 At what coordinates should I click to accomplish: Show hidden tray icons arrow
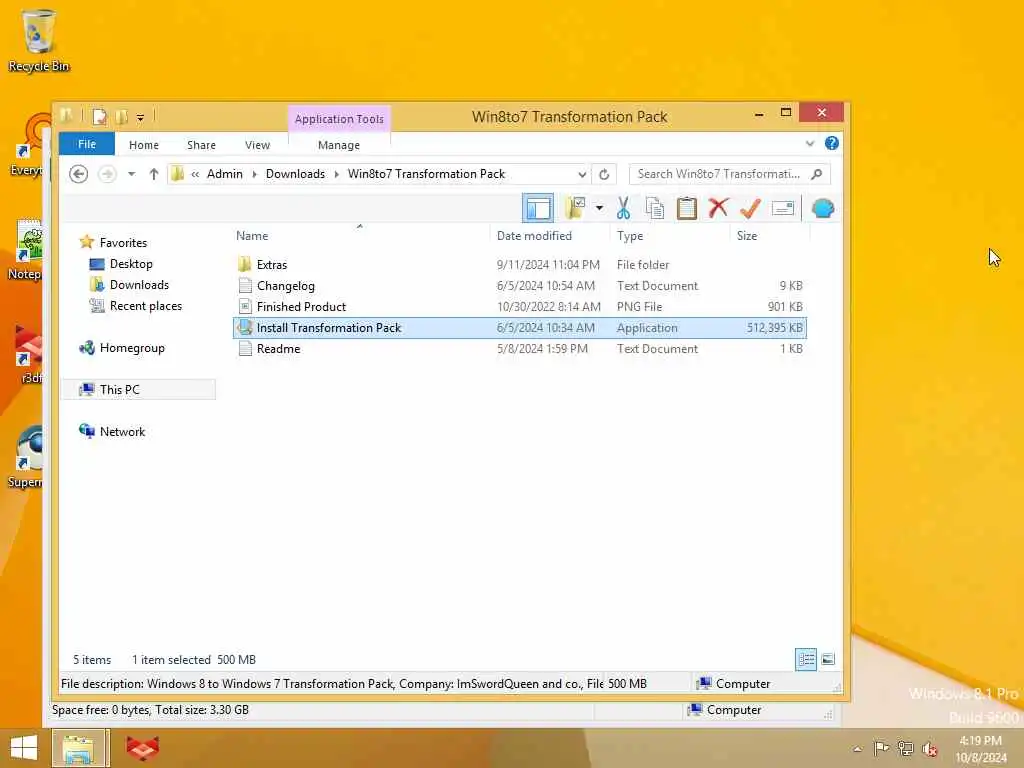(857, 748)
